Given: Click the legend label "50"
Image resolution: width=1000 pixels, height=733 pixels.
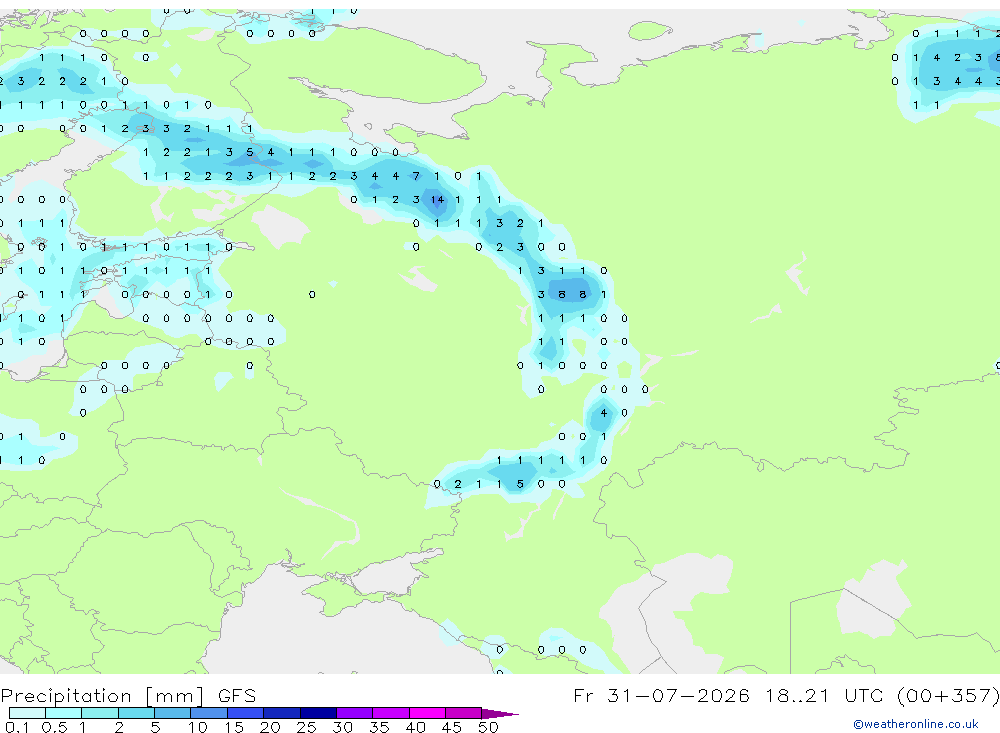Looking at the screenshot, I should [488, 727].
